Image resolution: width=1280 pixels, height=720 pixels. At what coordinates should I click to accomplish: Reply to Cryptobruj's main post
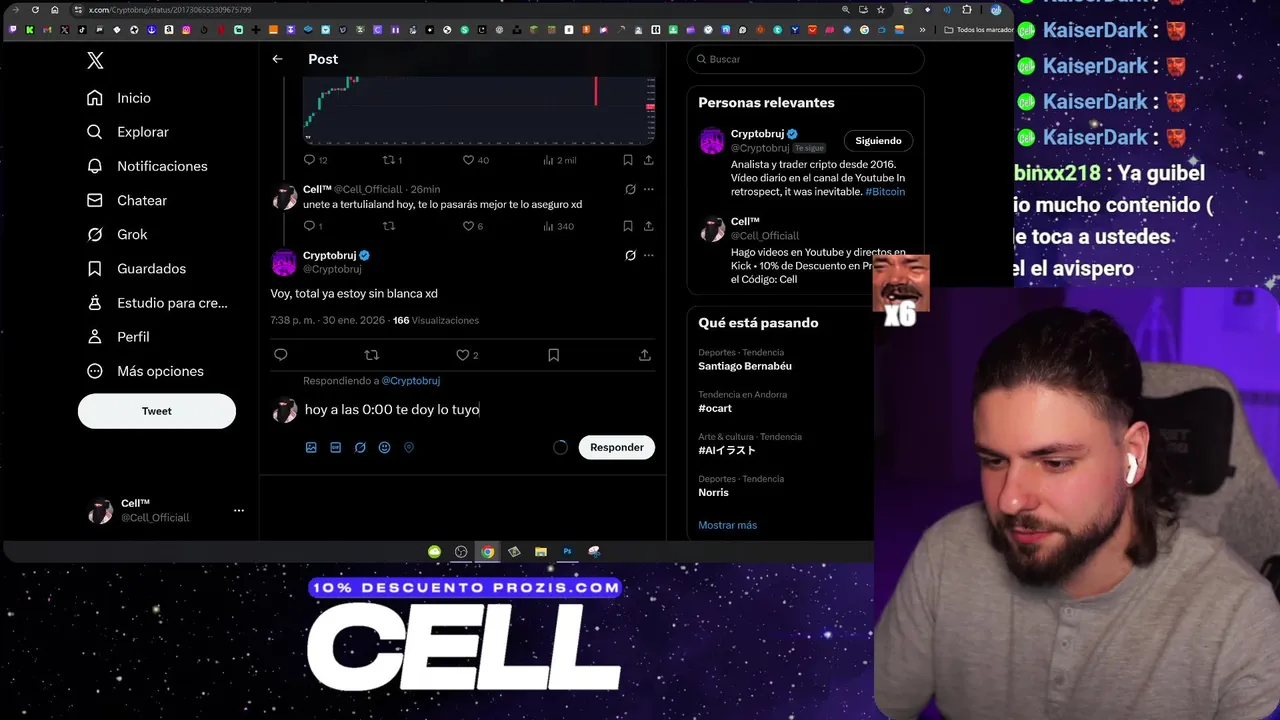280,355
